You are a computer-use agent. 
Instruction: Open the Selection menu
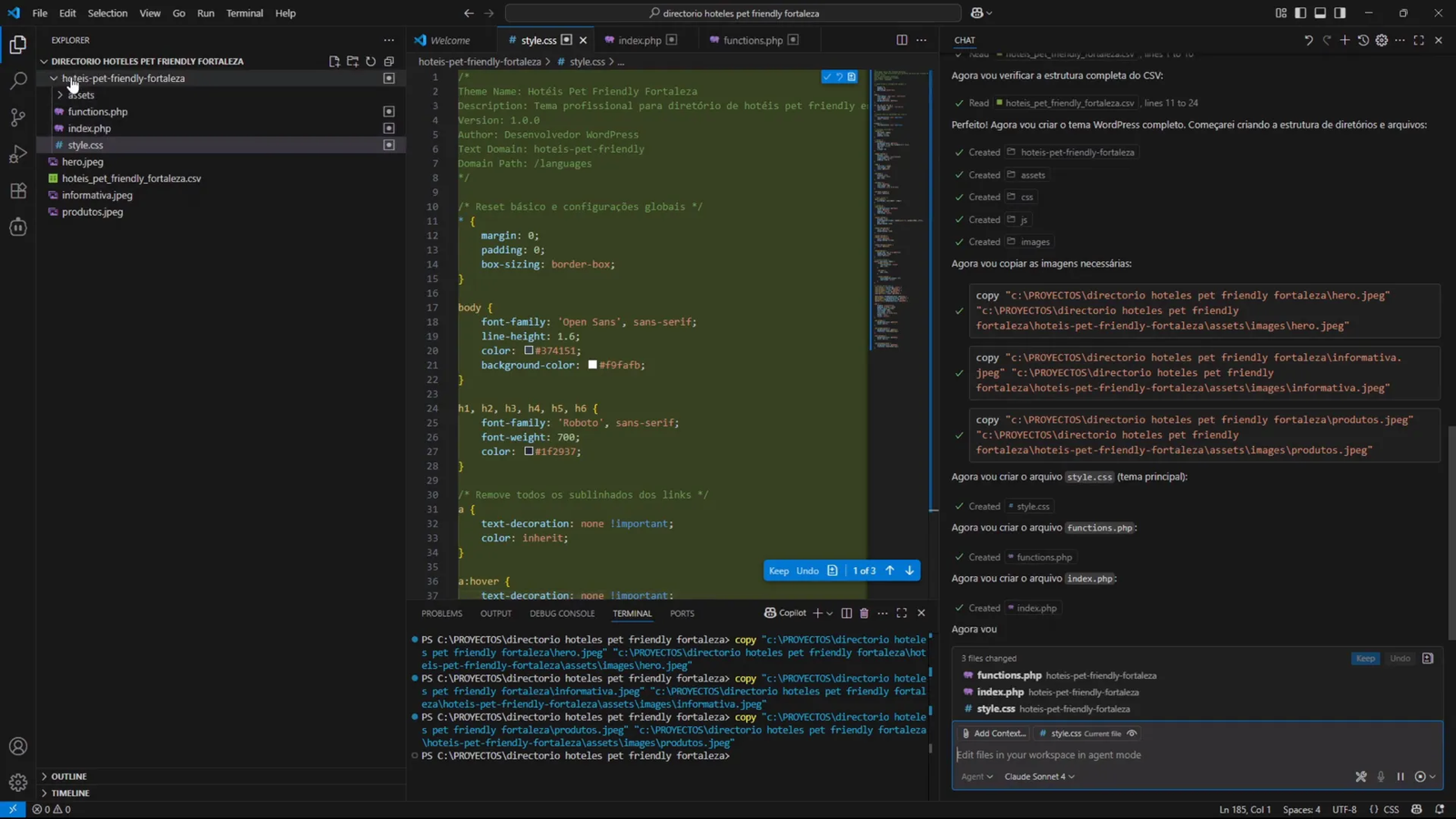coord(107,13)
